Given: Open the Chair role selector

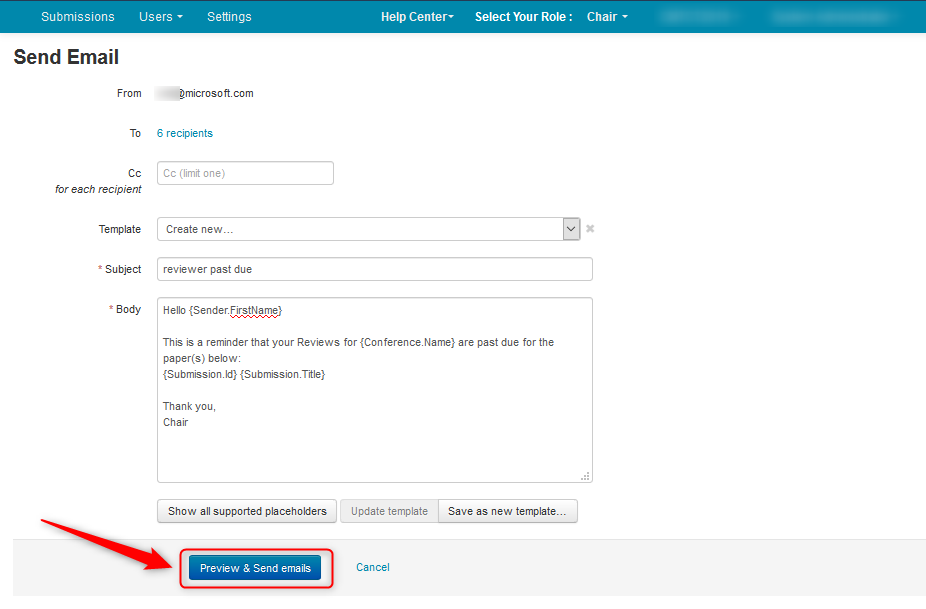Looking at the screenshot, I should point(607,17).
